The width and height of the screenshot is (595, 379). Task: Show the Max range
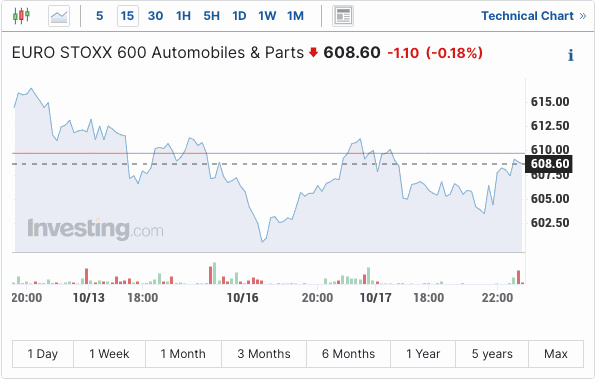tap(556, 354)
